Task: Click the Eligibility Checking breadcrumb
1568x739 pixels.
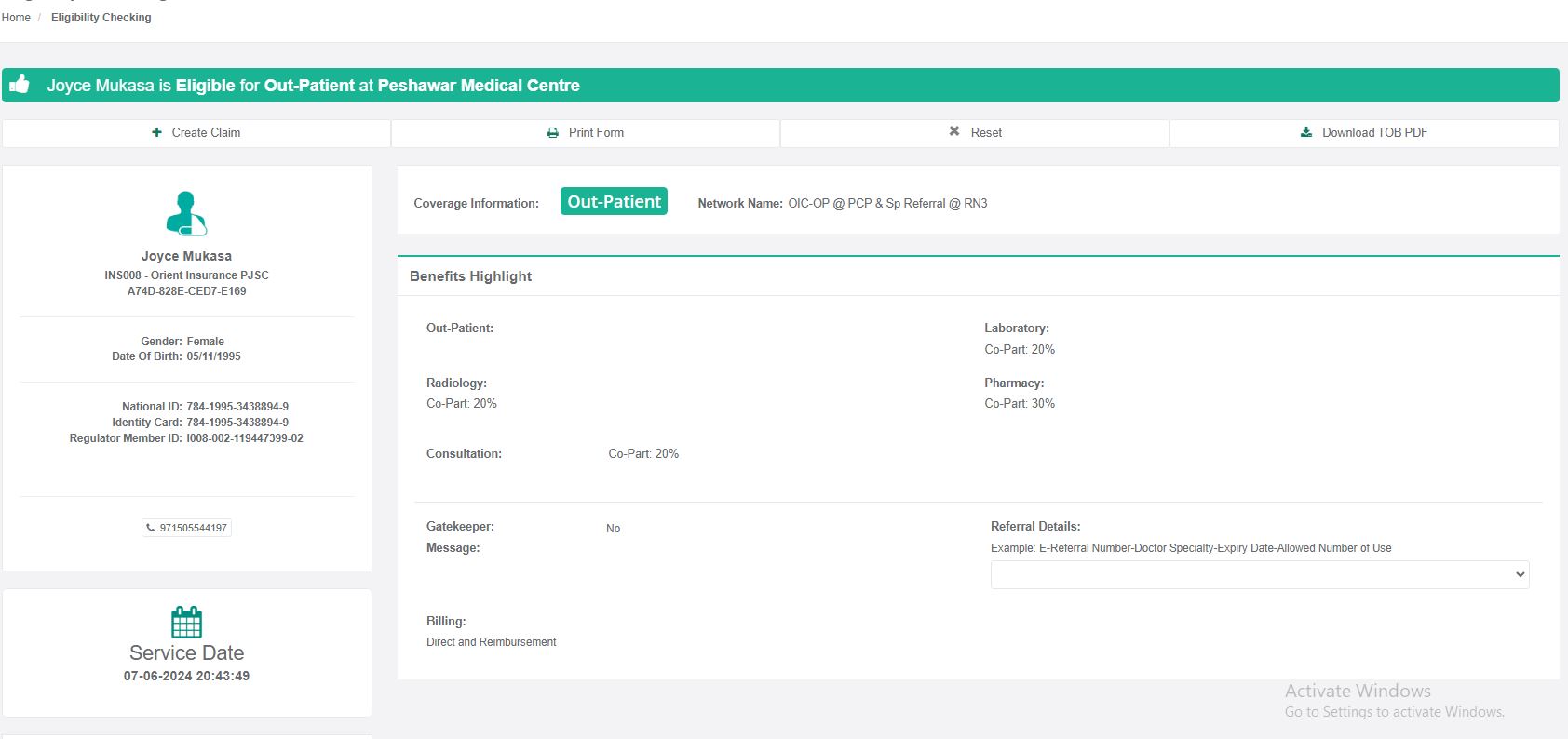Action: point(101,18)
